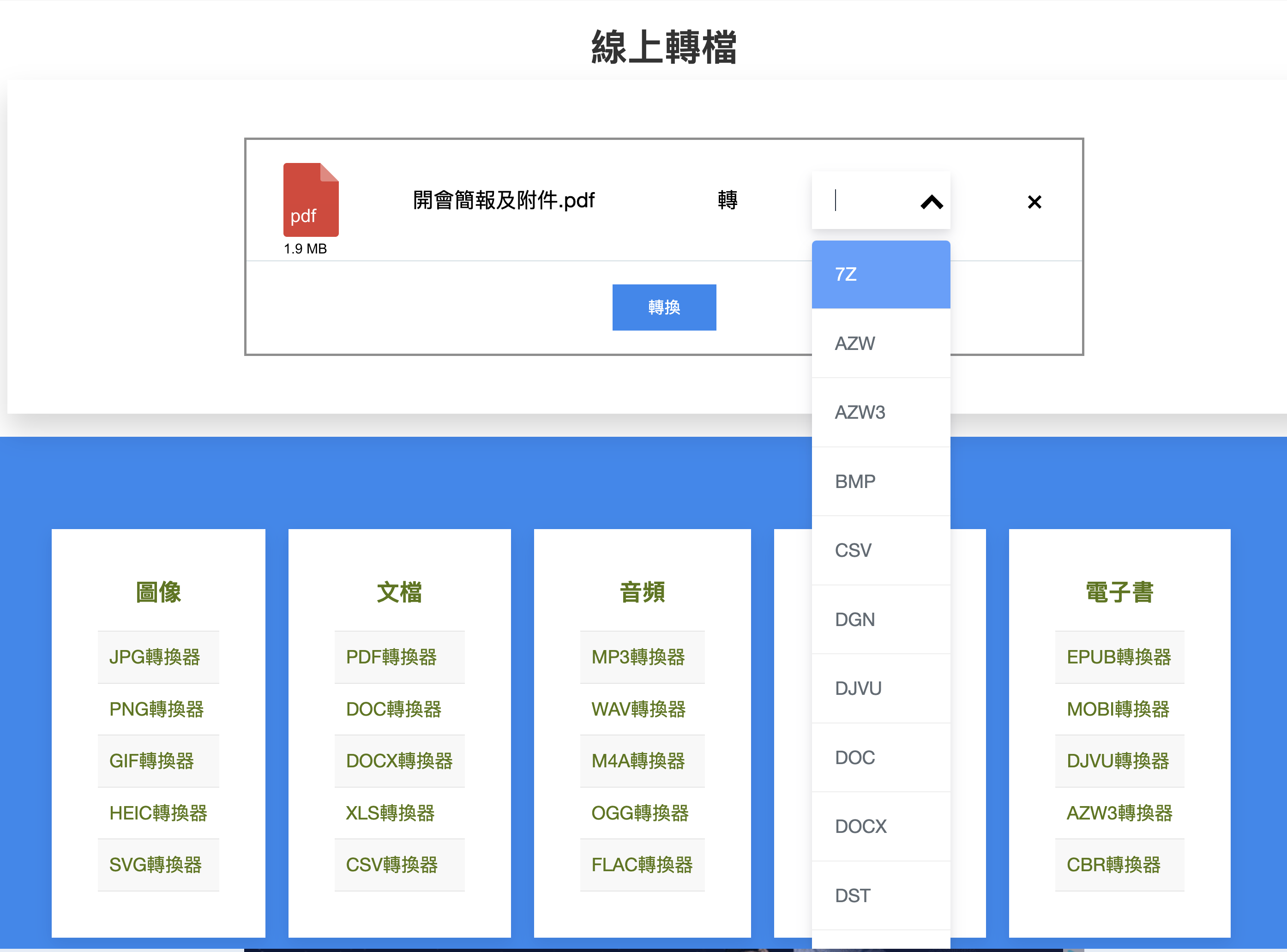
Task: Click the HEIC轉換器 link
Action: click(x=158, y=813)
